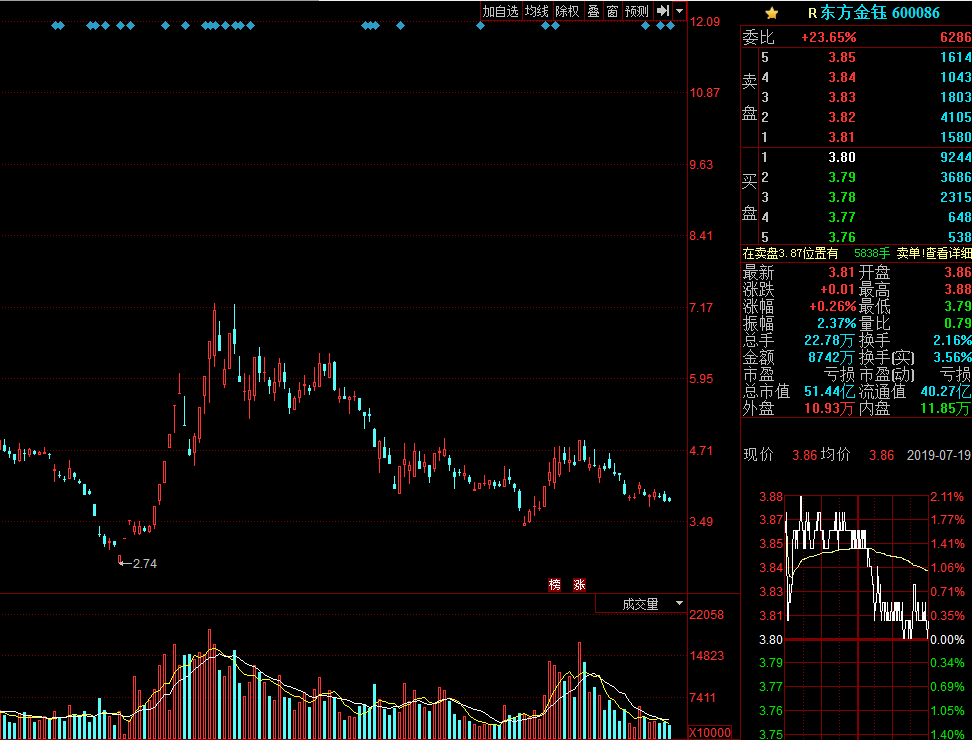Image resolution: width=972 pixels, height=740 pixels.
Task: Select buy level 1 price 3.80
Action: [842, 157]
